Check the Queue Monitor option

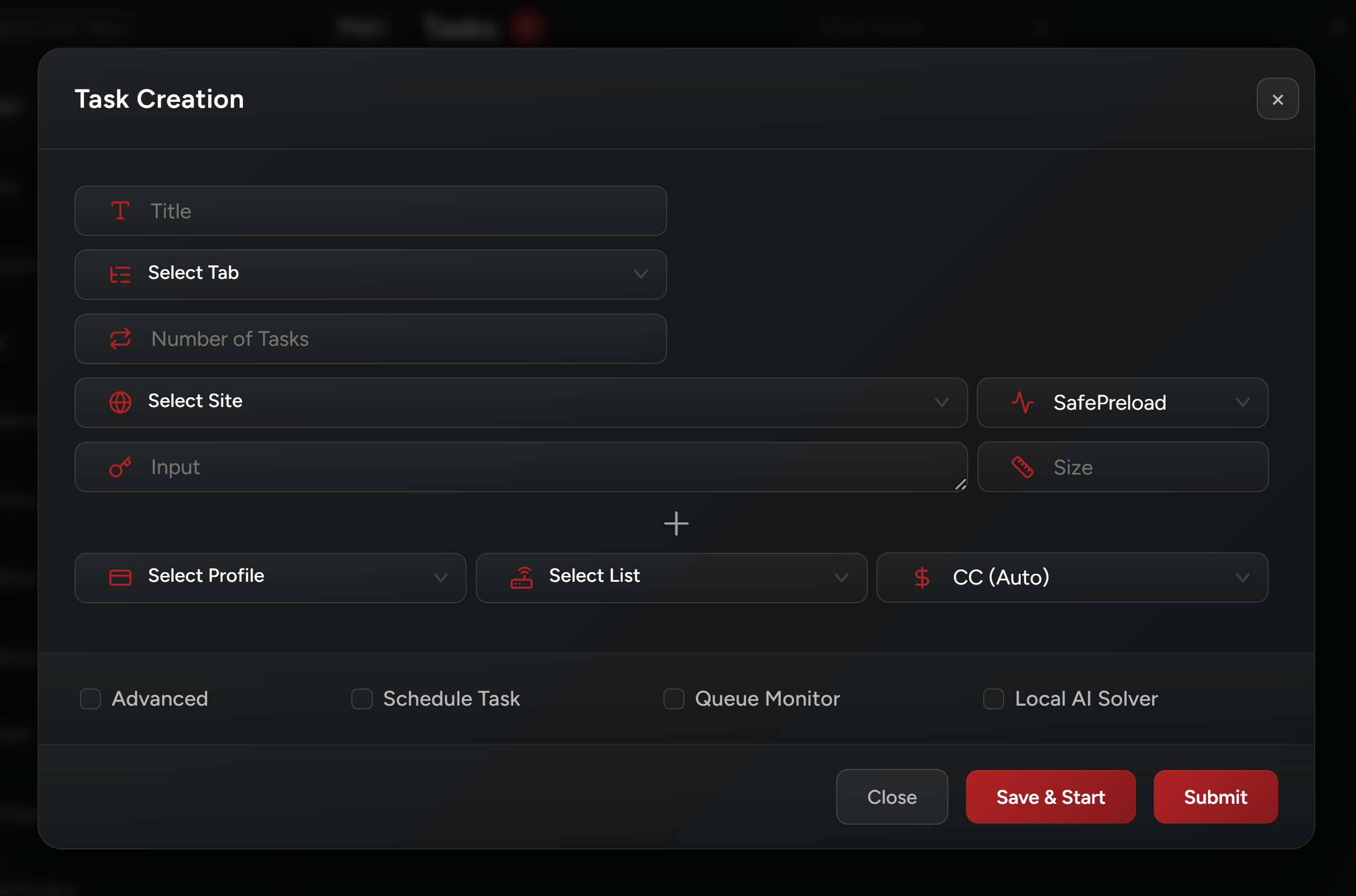(673, 699)
